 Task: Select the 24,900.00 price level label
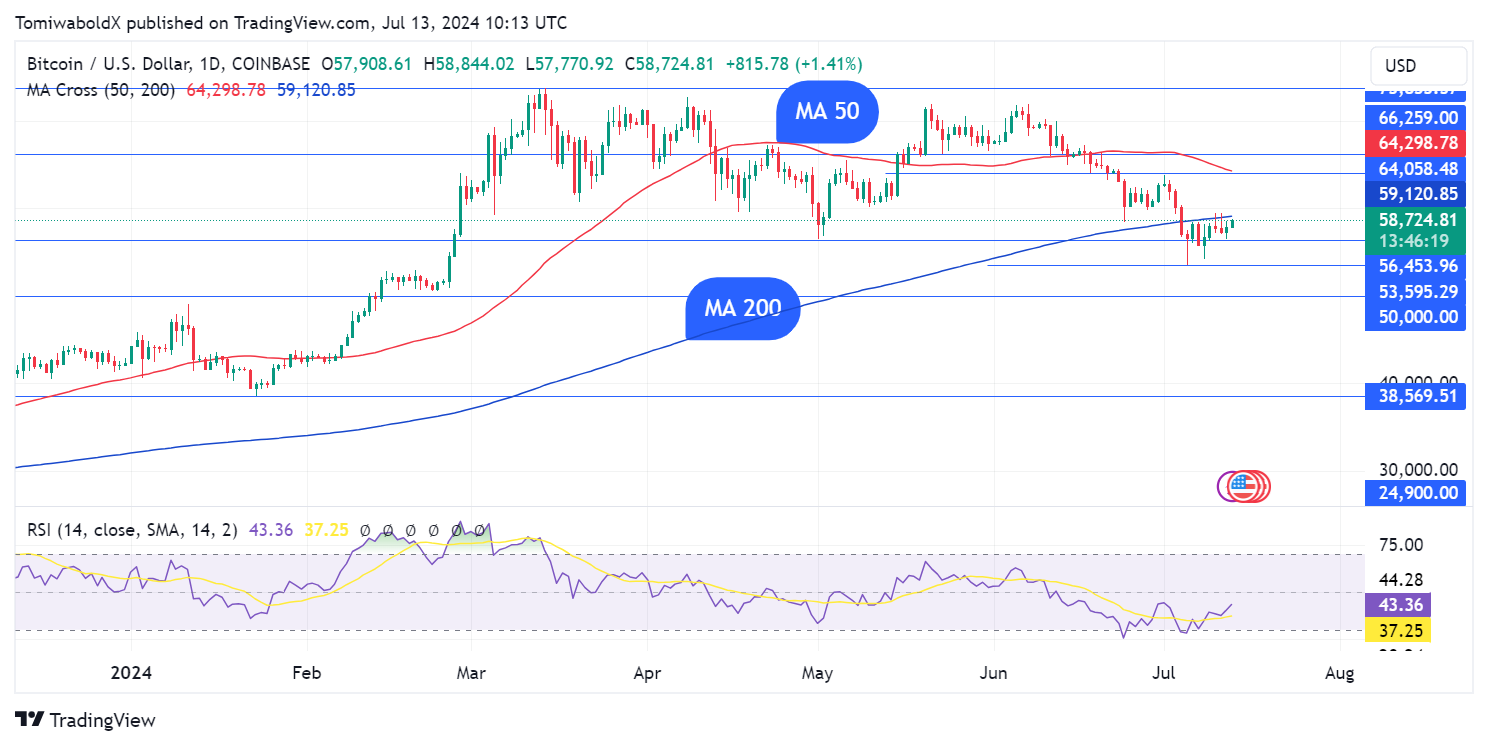(1414, 492)
